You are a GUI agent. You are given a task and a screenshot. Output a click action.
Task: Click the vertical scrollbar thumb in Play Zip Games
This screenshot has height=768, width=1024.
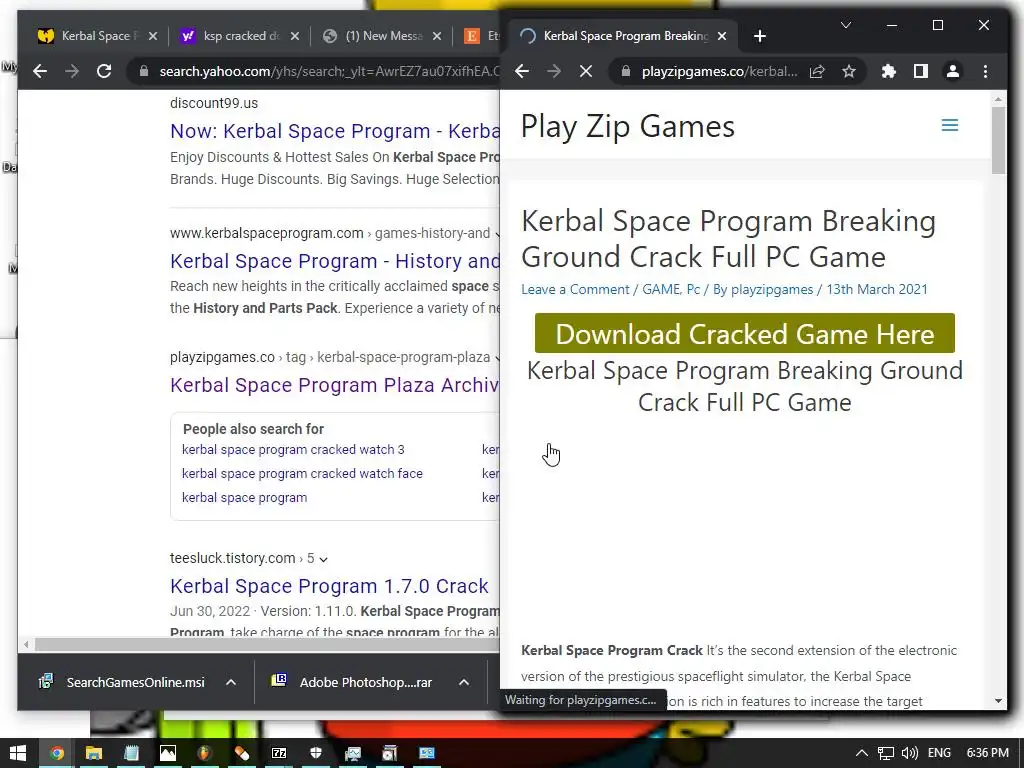(x=997, y=140)
